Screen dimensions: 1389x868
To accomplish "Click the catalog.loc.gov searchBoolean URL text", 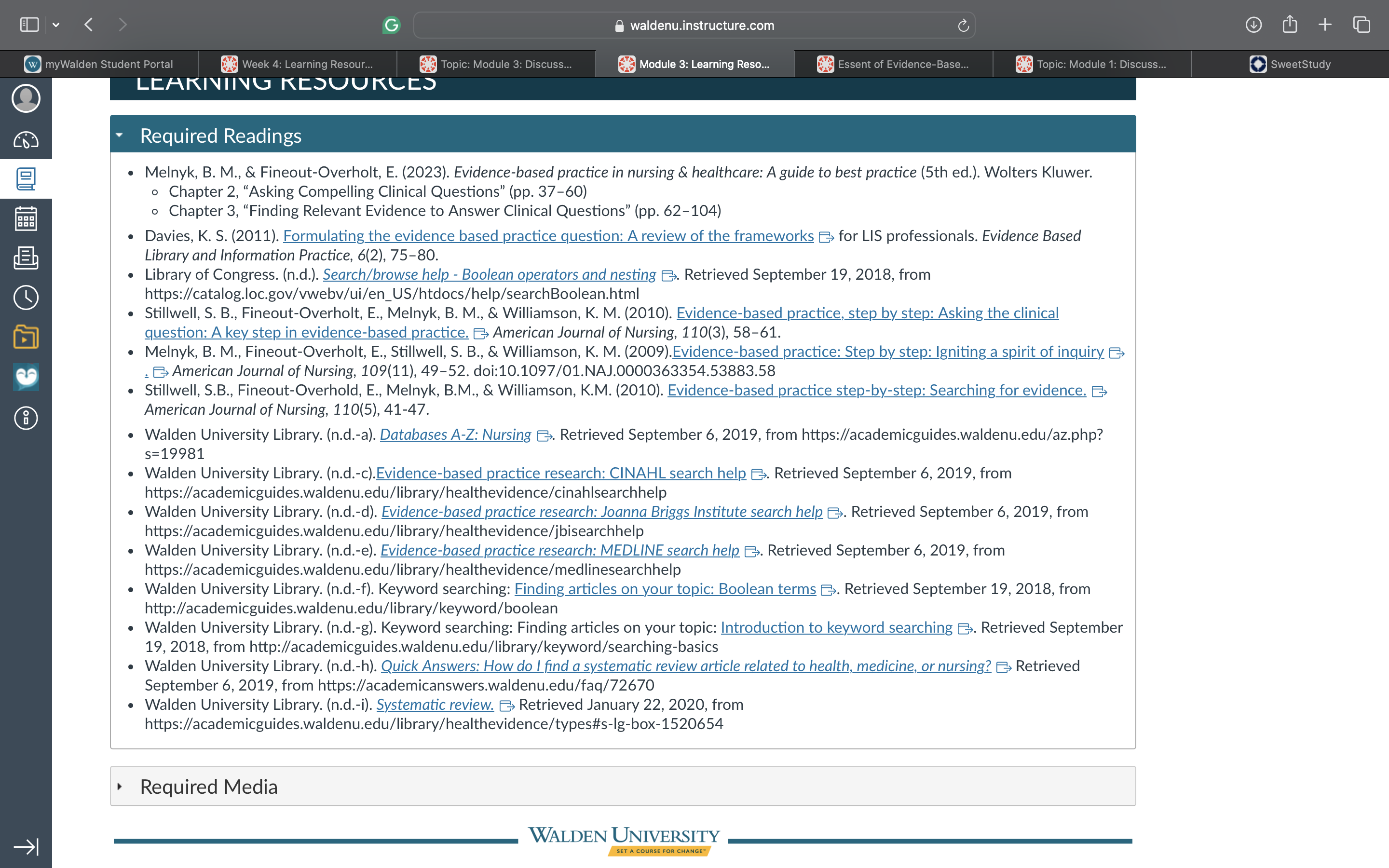I will click(392, 294).
